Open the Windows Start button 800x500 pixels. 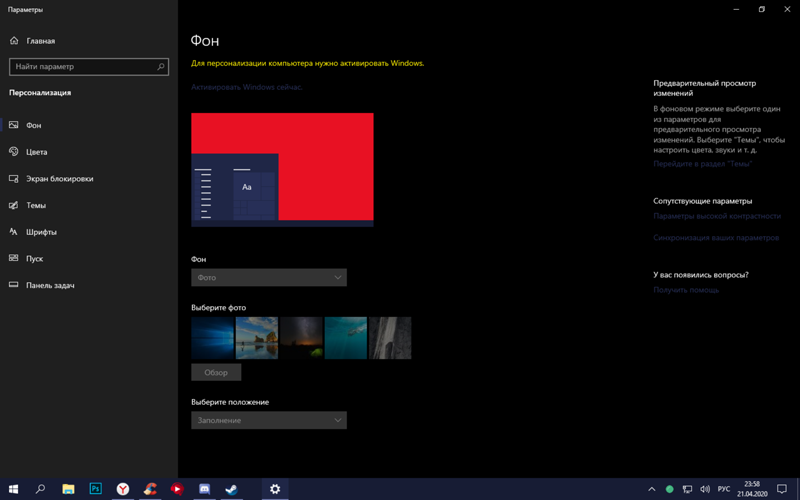pyautogui.click(x=13, y=489)
